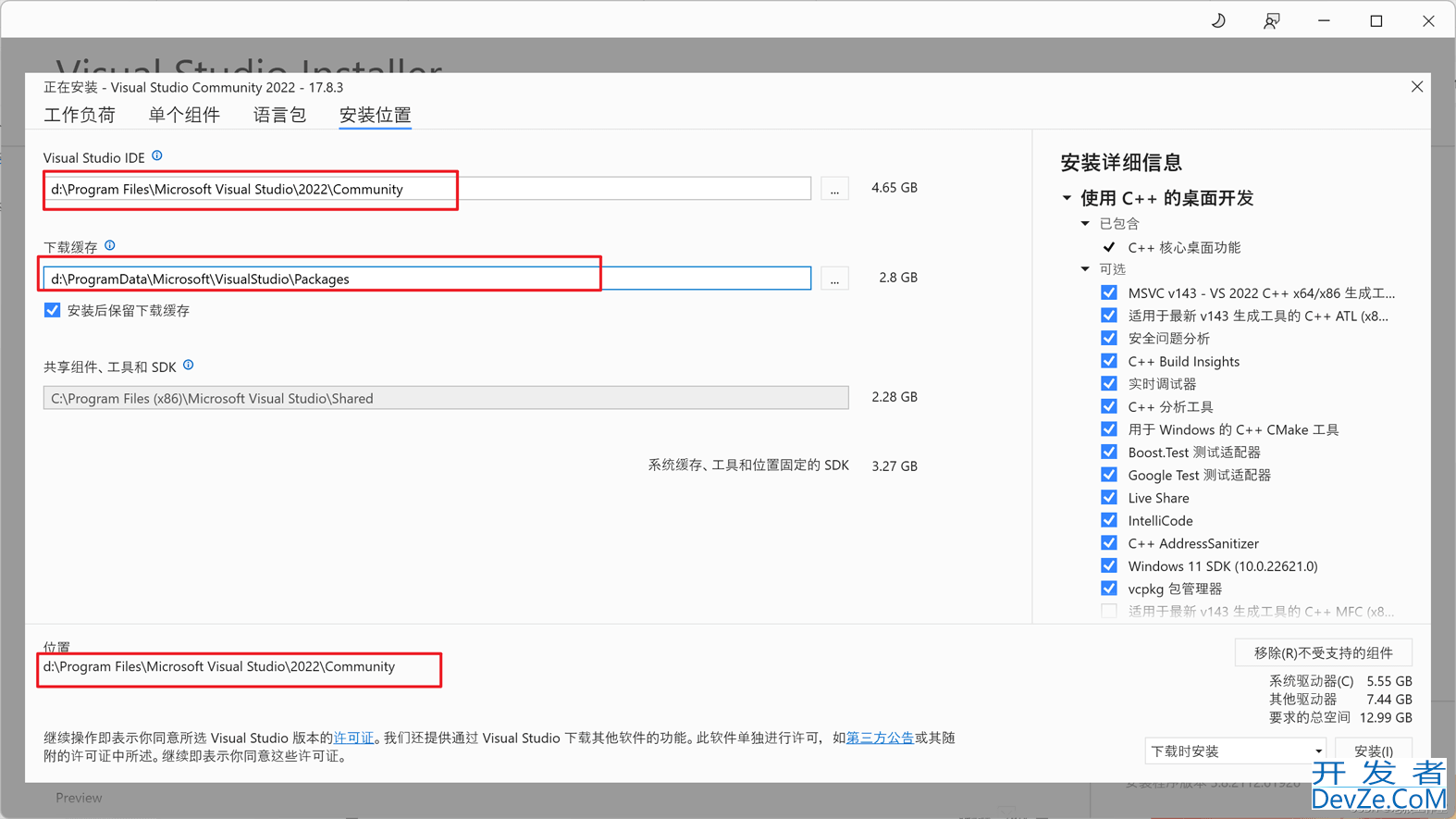Collapse 使用 C++ 的桌面开发 section

point(1067,198)
